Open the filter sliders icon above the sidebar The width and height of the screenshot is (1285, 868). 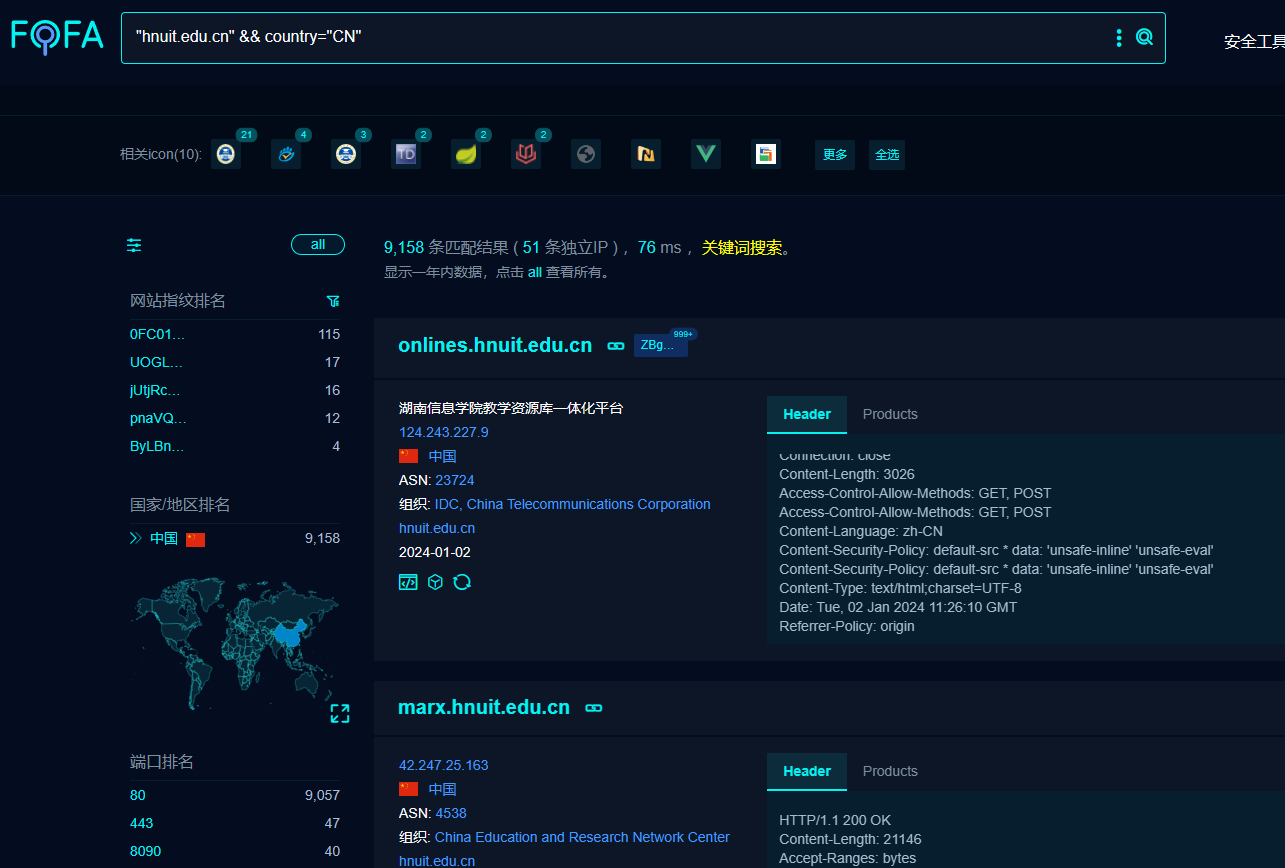click(x=134, y=245)
